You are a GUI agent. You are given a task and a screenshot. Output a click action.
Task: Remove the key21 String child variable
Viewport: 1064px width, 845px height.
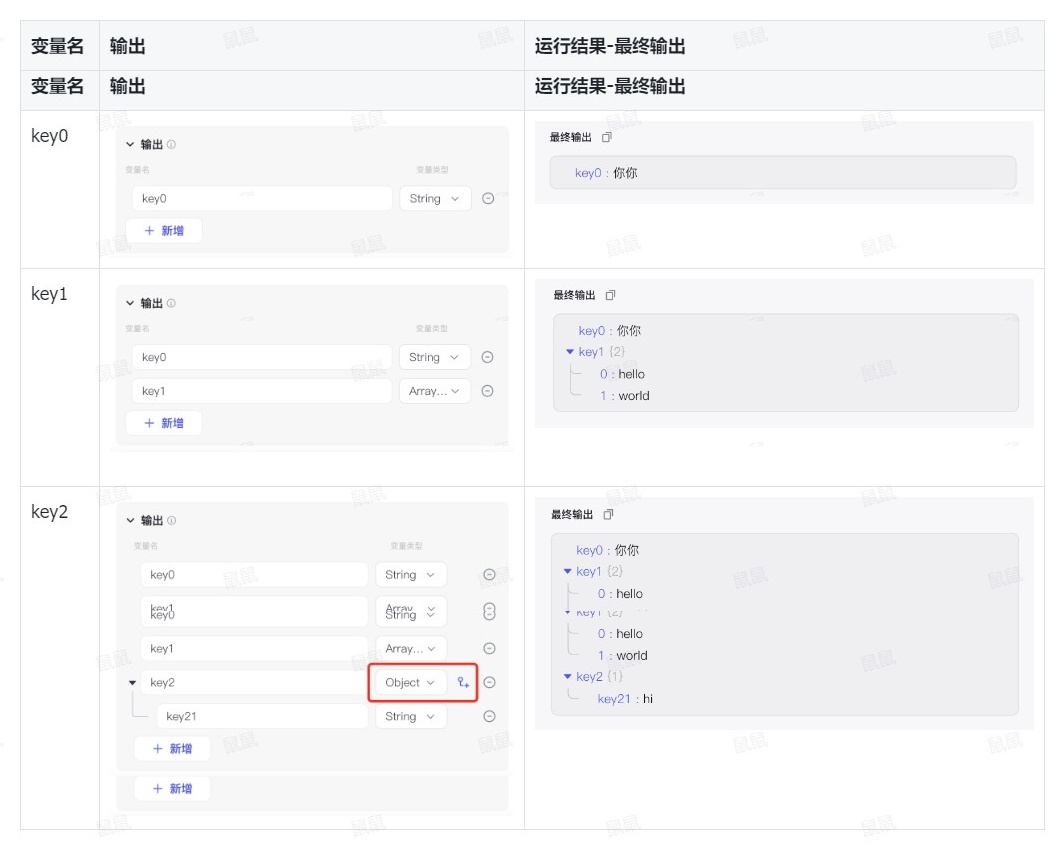[x=489, y=716]
